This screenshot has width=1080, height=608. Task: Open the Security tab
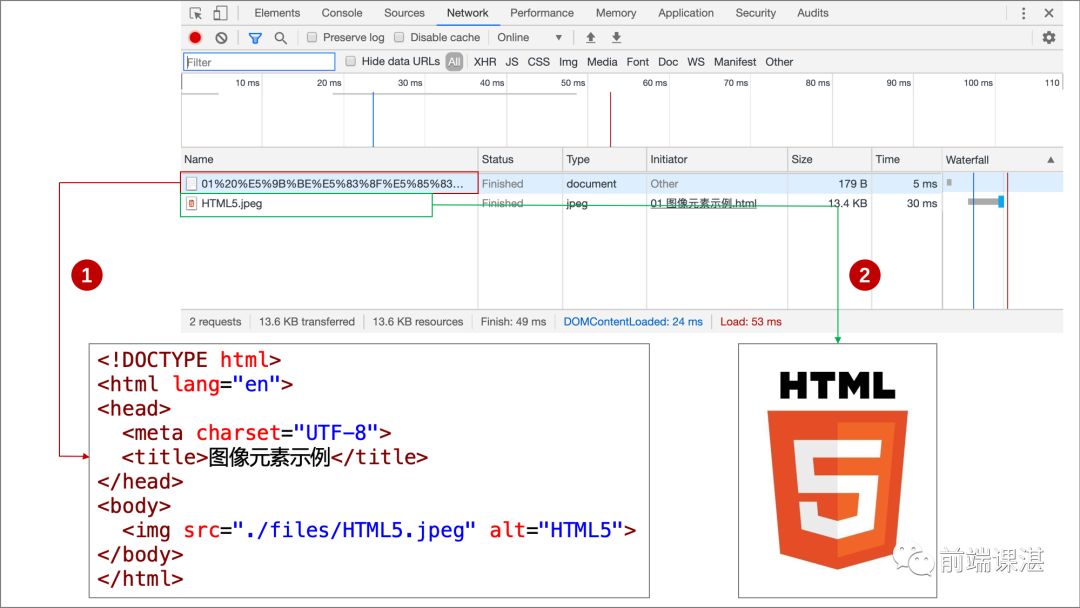(756, 13)
